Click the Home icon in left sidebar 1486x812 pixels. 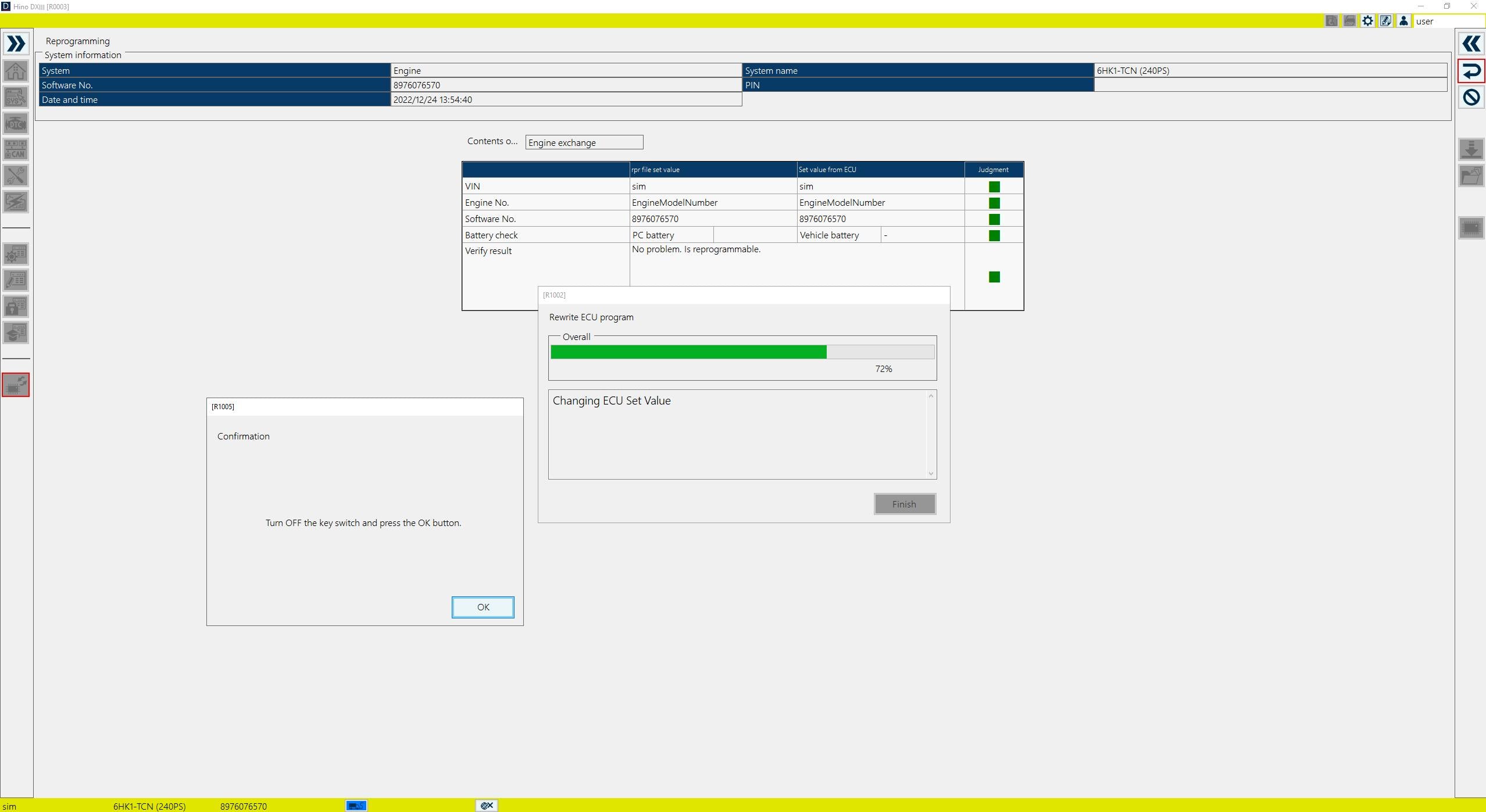pyautogui.click(x=16, y=71)
